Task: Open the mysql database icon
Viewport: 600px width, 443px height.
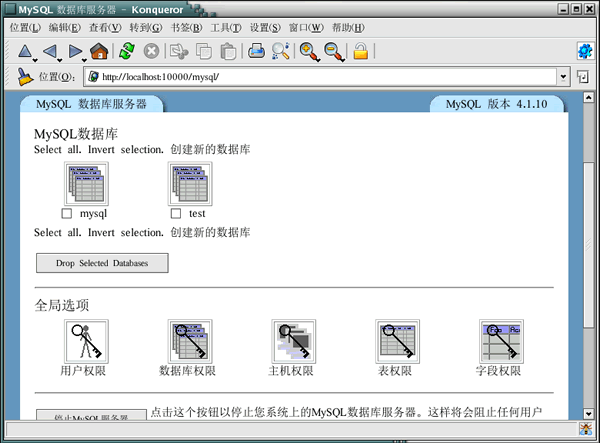Action: pyautogui.click(x=86, y=184)
